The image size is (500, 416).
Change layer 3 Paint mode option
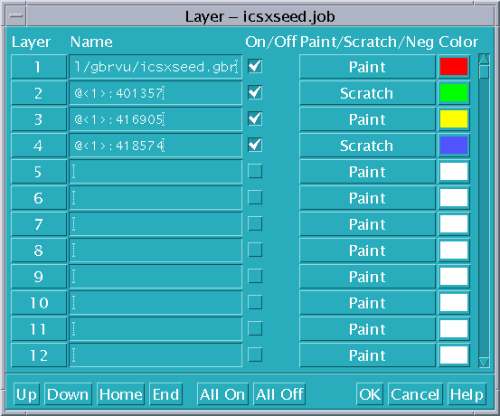tap(367, 119)
